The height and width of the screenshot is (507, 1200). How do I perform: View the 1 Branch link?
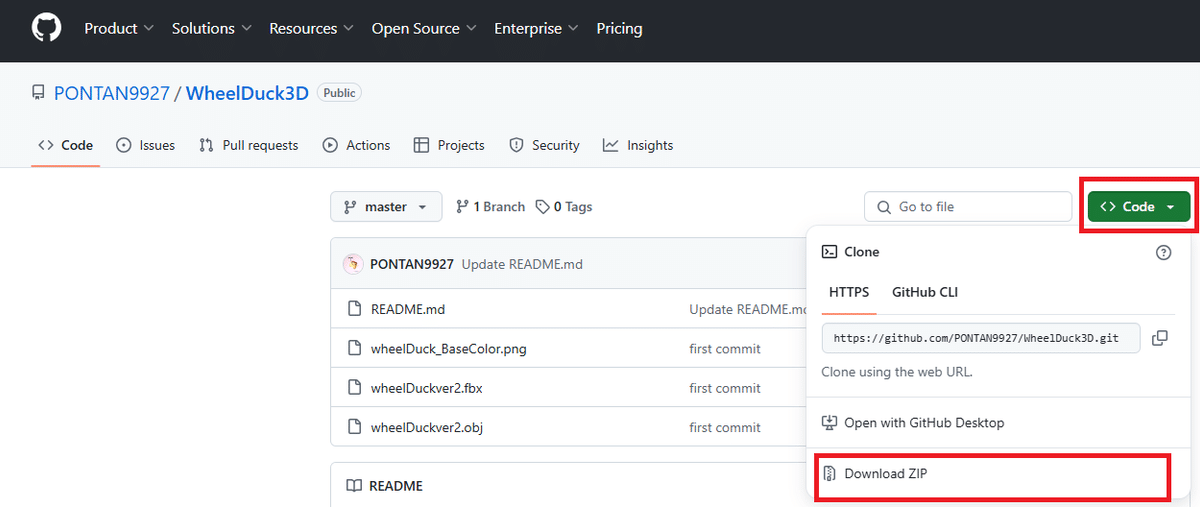point(490,207)
